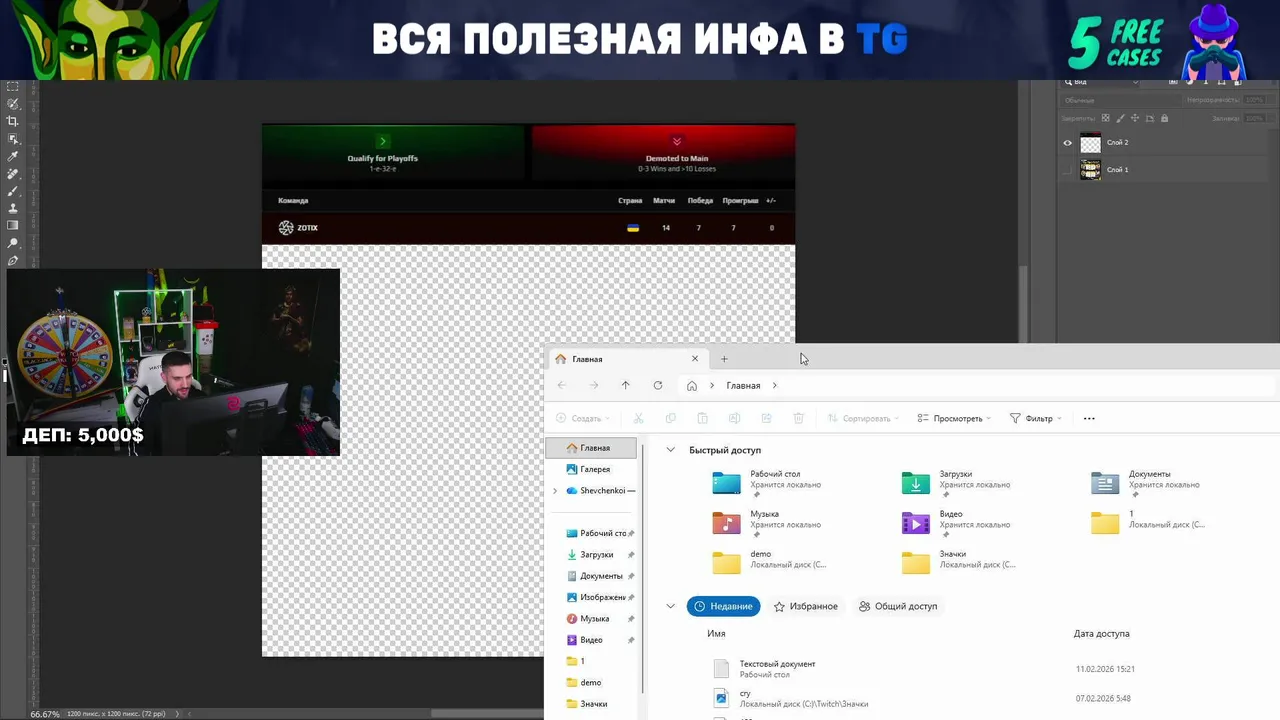Select the Dodge tool in Photoshop
The height and width of the screenshot is (720, 1280).
pyautogui.click(x=13, y=243)
